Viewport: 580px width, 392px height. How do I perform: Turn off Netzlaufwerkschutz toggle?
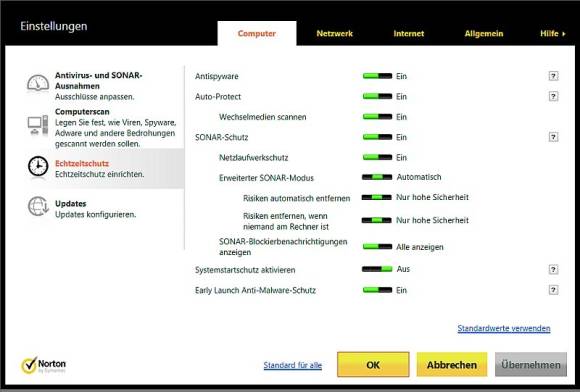point(377,158)
